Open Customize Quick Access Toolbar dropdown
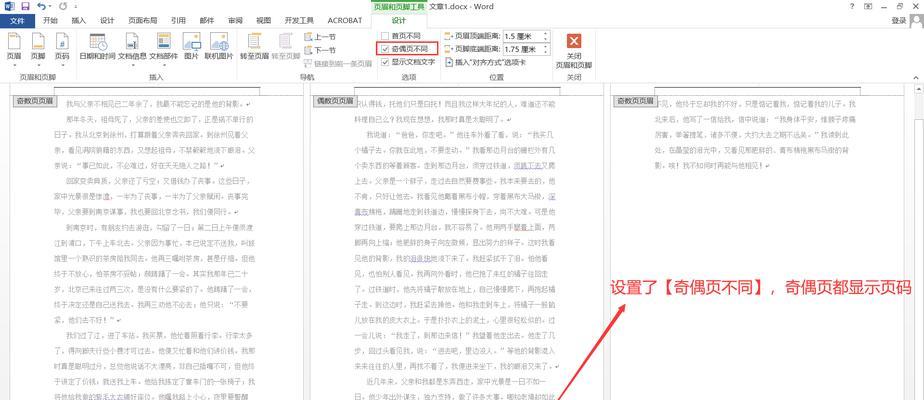The height and width of the screenshot is (400, 924). 78,6
